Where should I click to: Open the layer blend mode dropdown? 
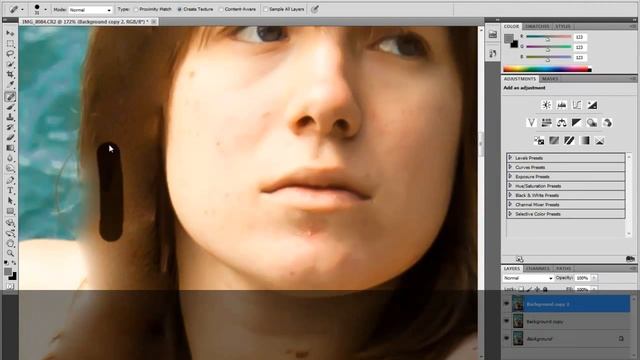click(528, 278)
